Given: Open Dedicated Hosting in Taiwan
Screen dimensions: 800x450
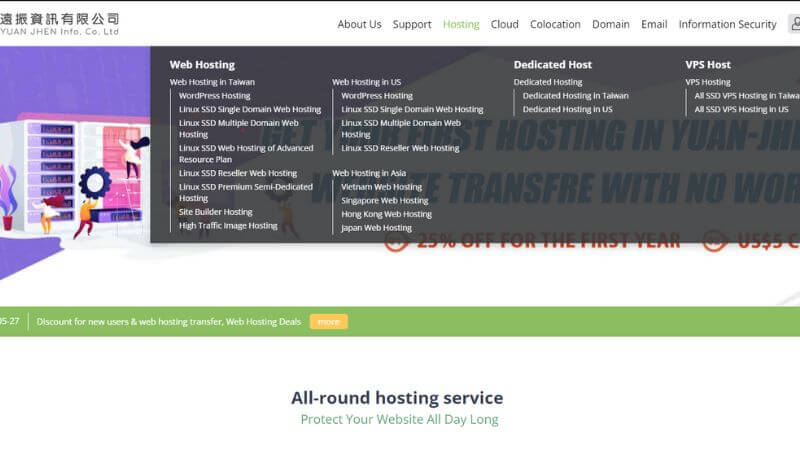Looking at the screenshot, I should pyautogui.click(x=576, y=95).
